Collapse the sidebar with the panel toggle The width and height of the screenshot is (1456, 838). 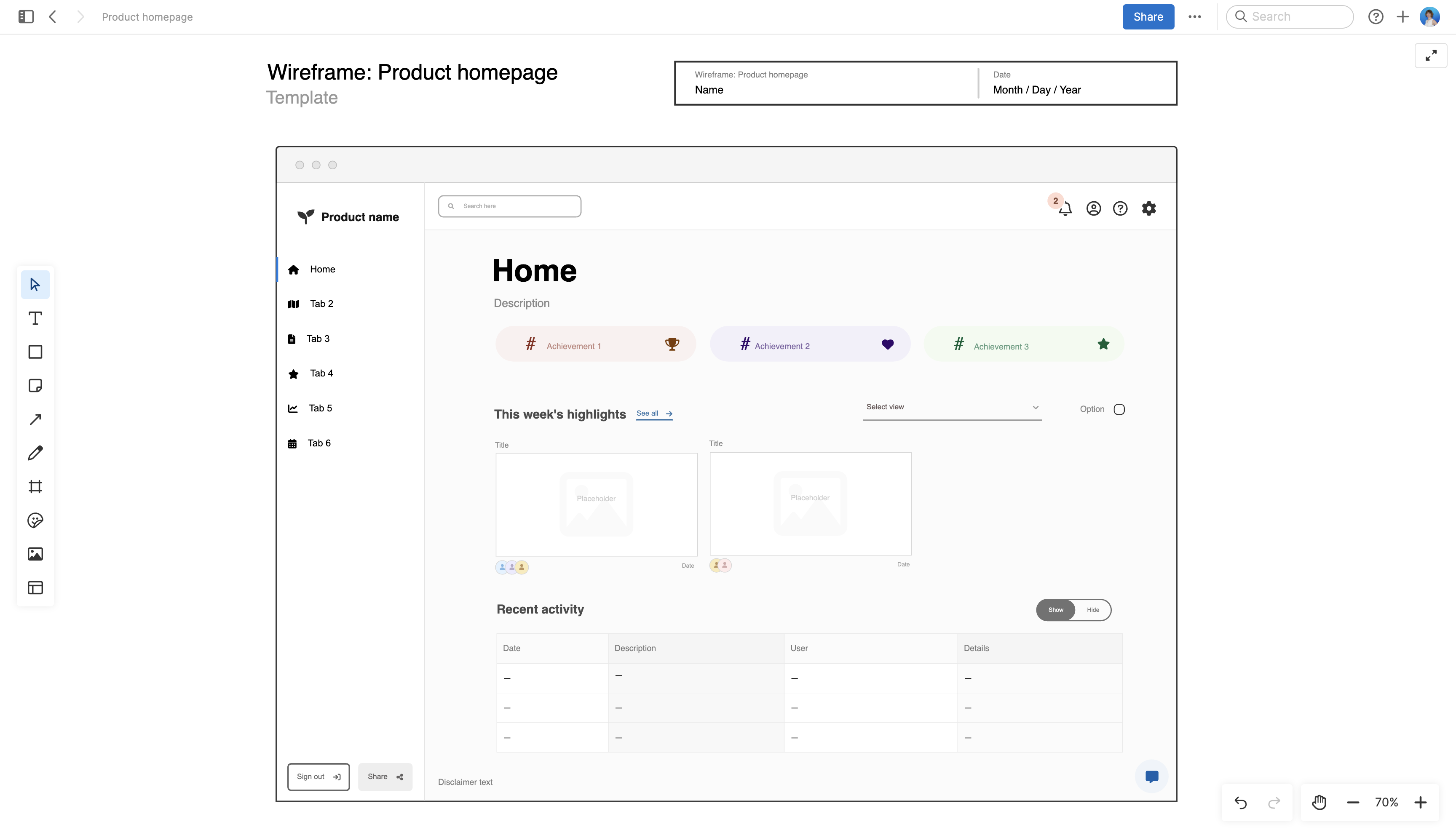click(25, 17)
